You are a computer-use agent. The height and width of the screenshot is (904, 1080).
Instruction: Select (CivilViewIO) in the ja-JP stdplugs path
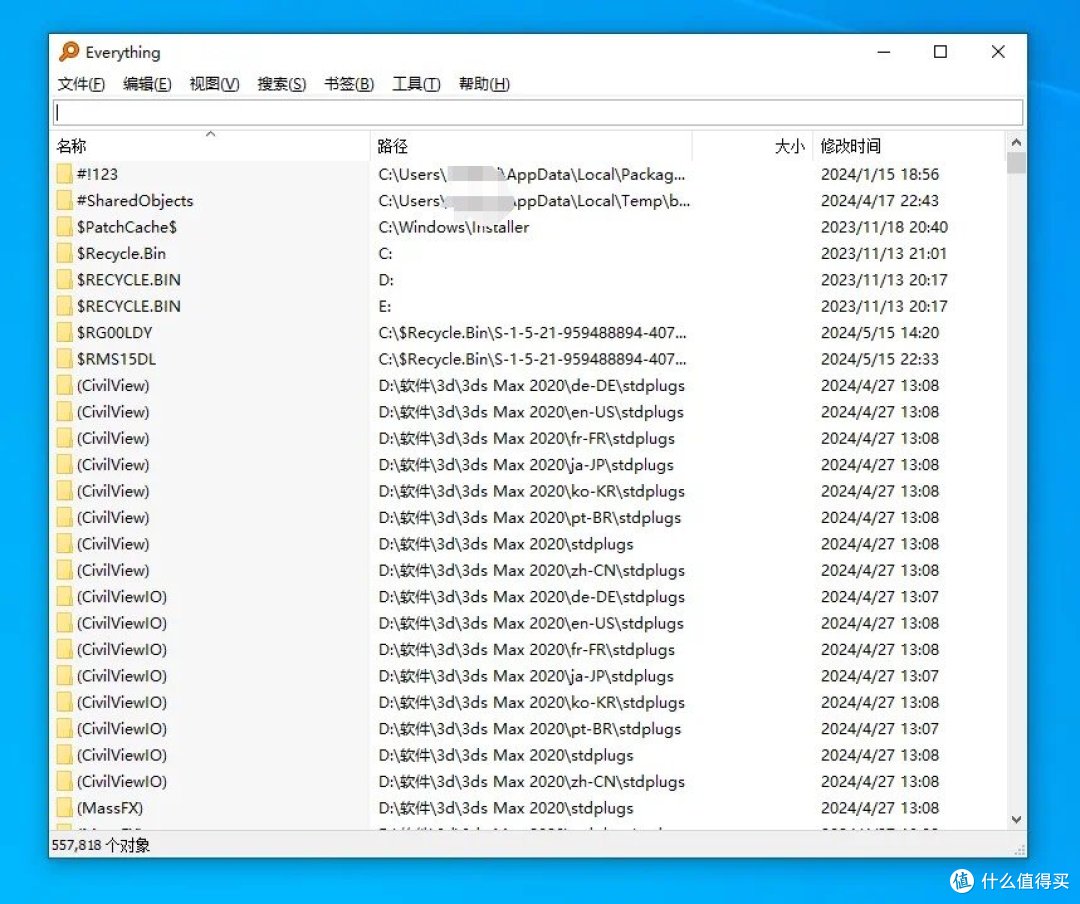(122, 676)
